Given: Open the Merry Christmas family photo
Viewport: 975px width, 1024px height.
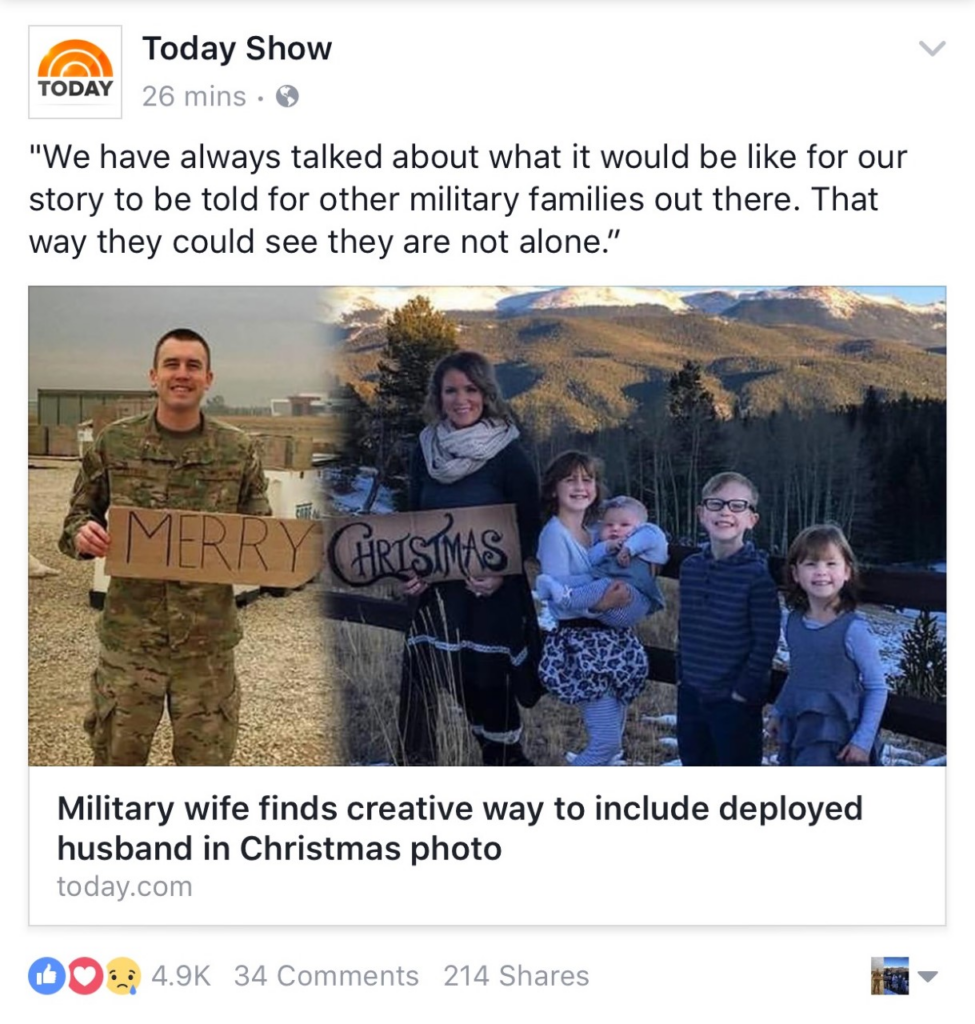Looking at the screenshot, I should click(487, 526).
